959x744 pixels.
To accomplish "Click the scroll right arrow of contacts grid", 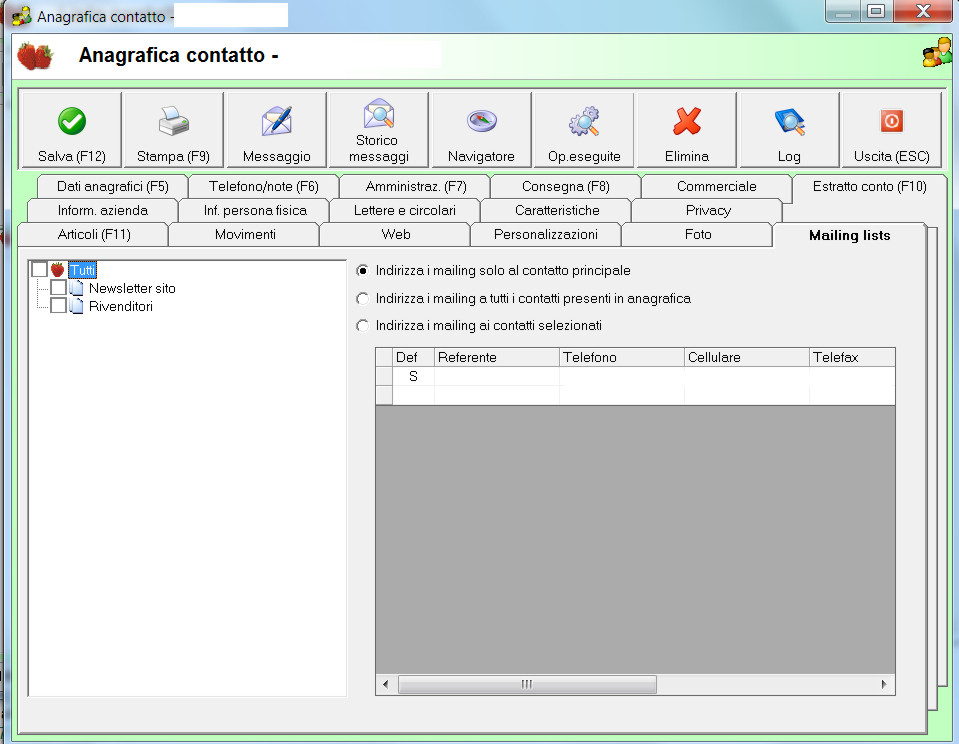I will pyautogui.click(x=884, y=684).
